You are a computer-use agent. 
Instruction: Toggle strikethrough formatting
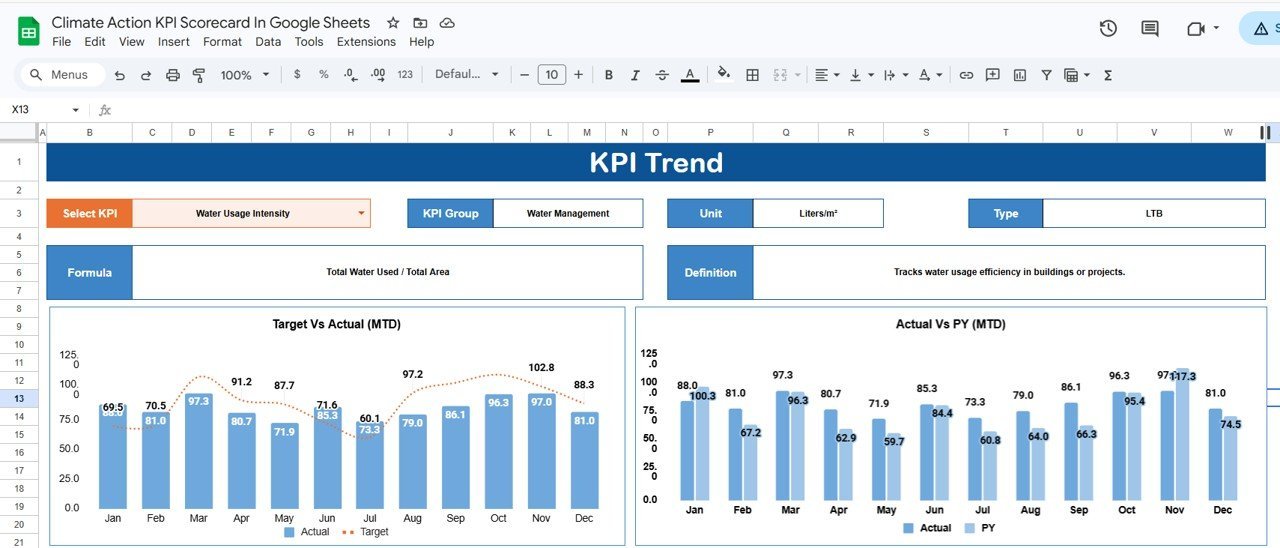[x=662, y=75]
